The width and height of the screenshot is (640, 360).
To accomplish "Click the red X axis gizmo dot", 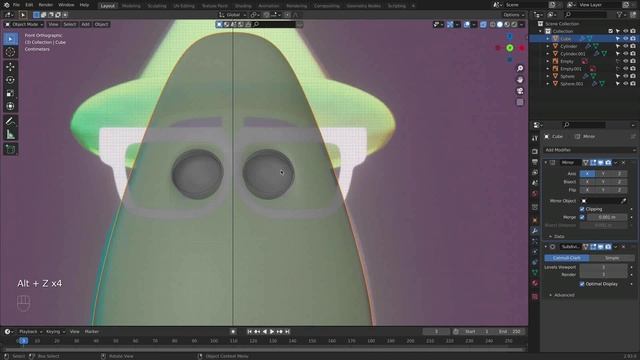I will click(522, 48).
